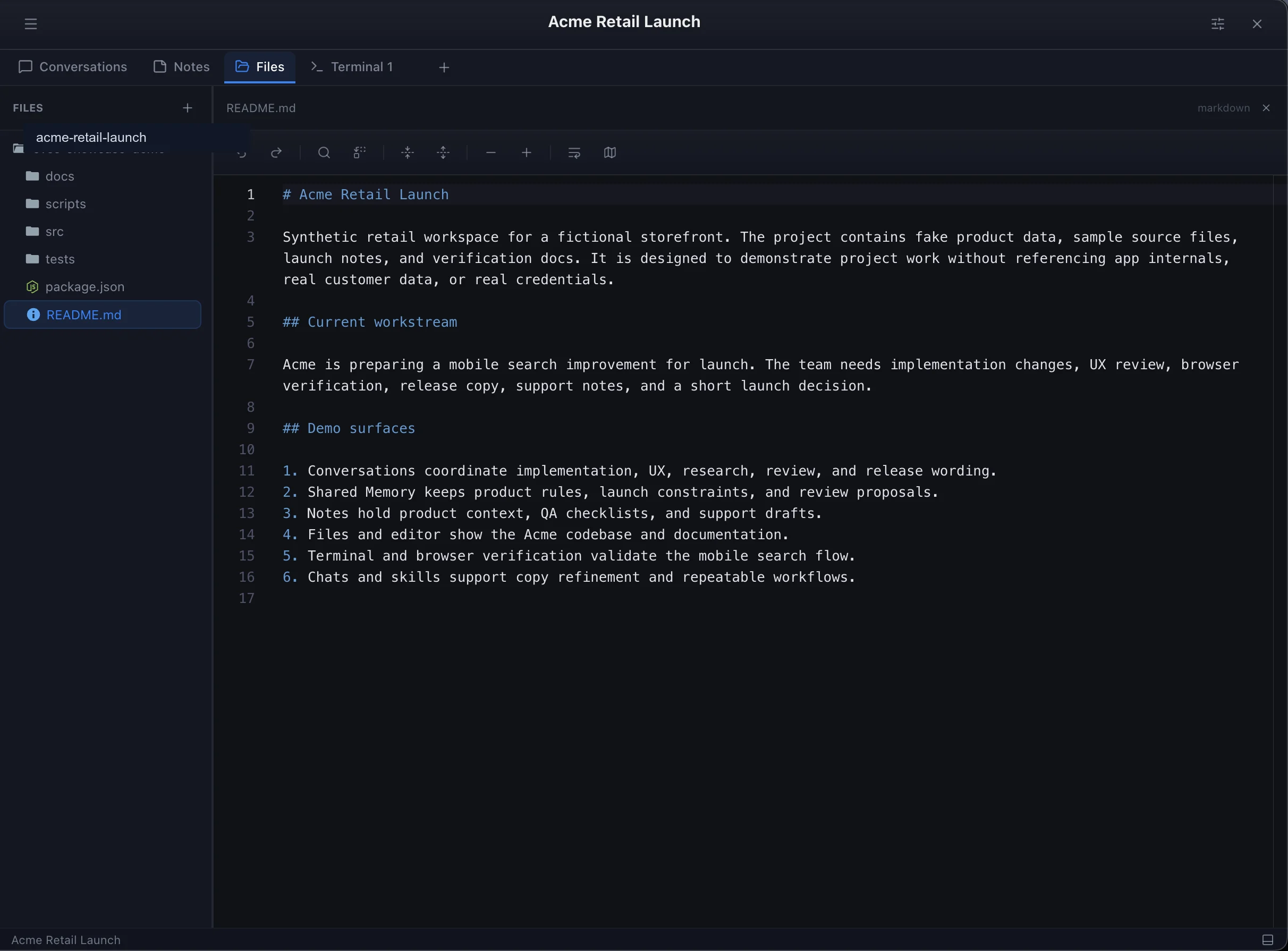
Task: Place cursor on heading '# Acme Retail Launch'
Action: point(366,194)
